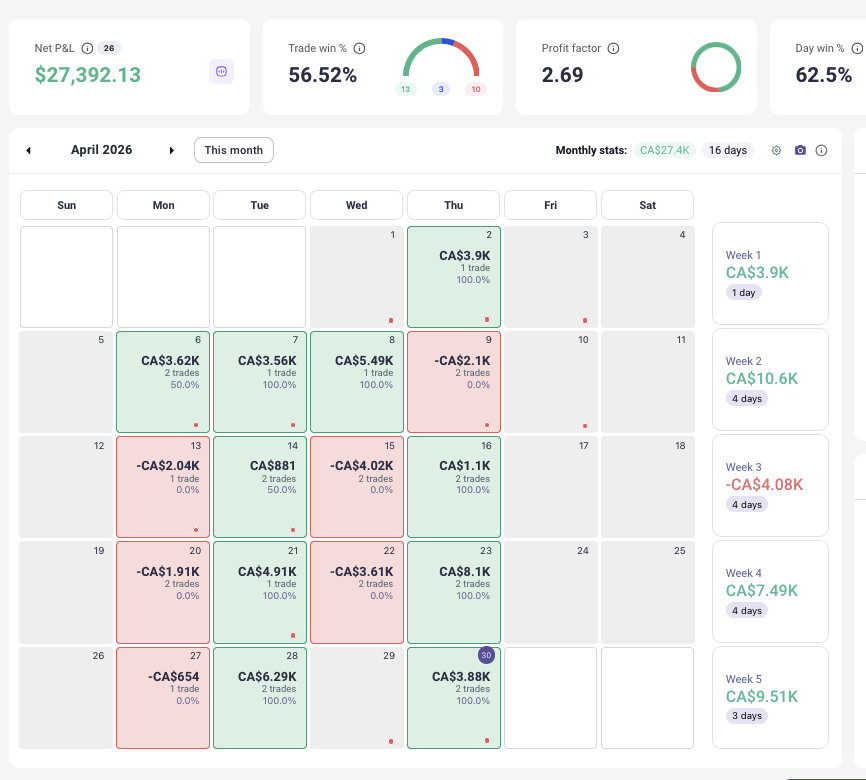Open the purple chat icon in Net P&L card
This screenshot has height=780, width=866.
221,71
